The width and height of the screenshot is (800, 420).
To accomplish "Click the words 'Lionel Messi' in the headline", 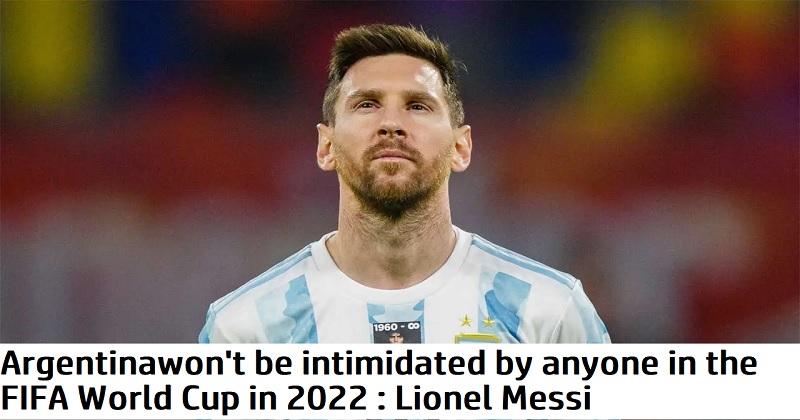I will click(493, 398).
